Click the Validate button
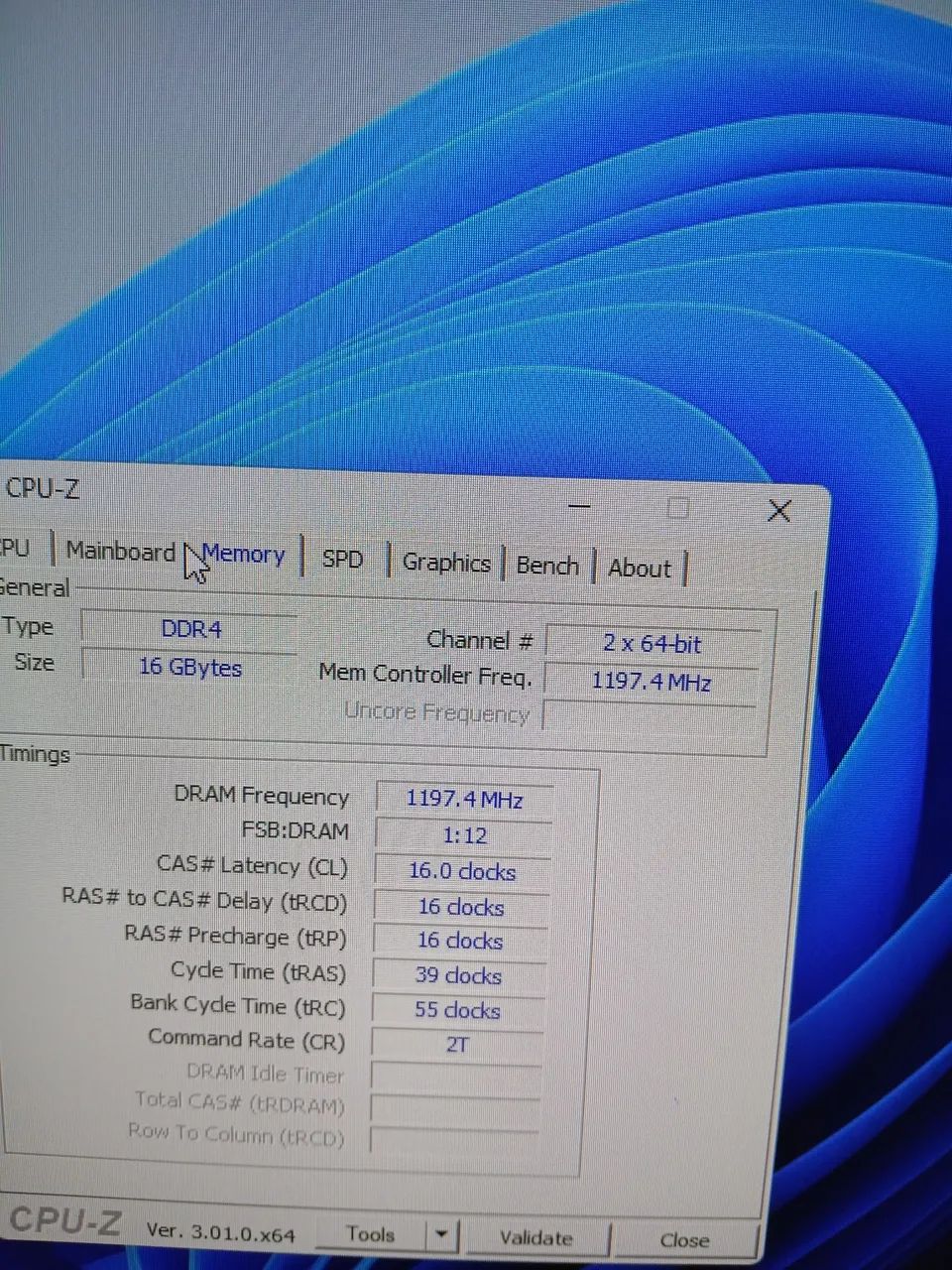Screen dimensions: 952x1270 coord(535,1238)
